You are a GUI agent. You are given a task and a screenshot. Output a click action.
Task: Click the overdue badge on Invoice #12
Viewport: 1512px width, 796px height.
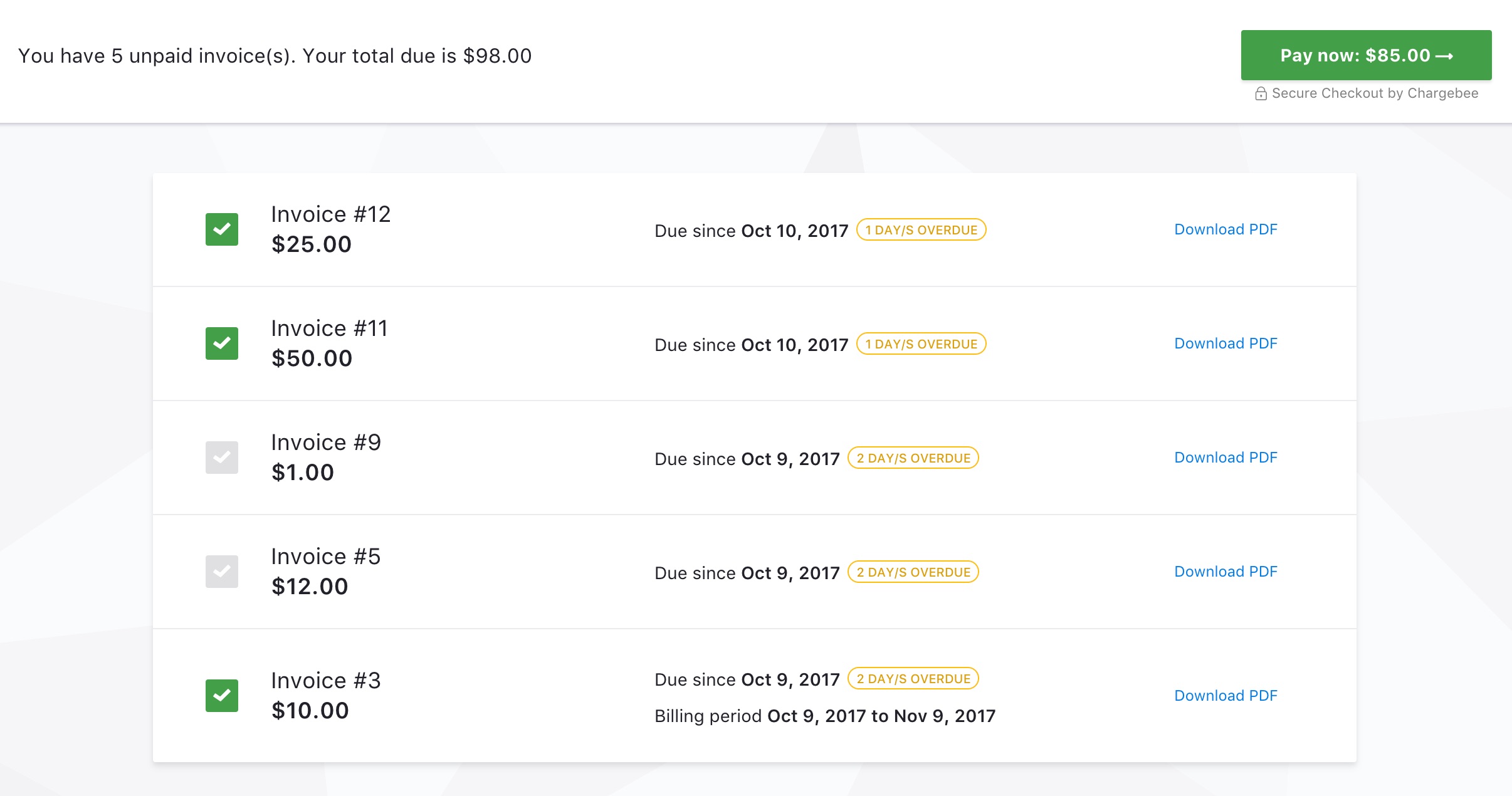pos(921,230)
